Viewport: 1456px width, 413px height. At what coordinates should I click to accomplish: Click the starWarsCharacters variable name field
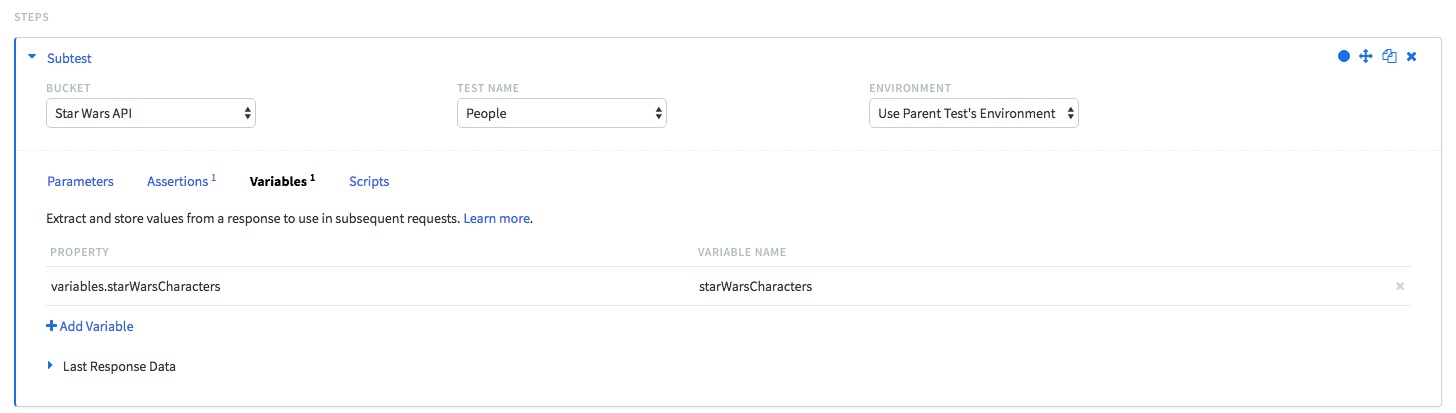[1040, 286]
